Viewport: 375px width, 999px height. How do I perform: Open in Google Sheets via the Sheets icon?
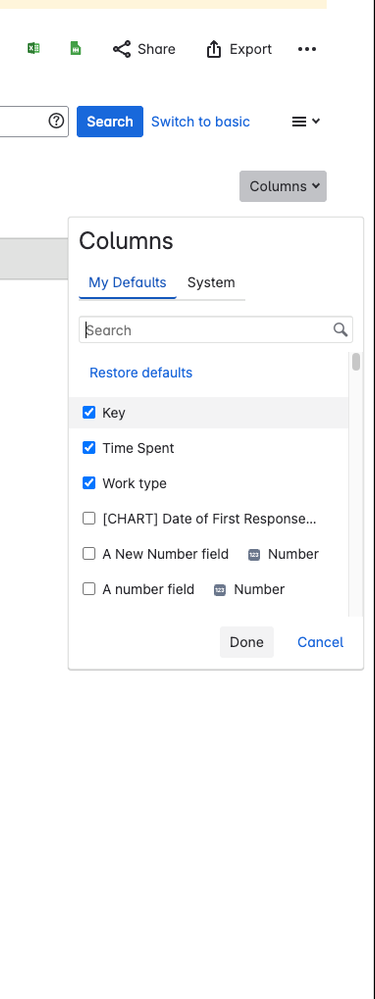[x=76, y=48]
